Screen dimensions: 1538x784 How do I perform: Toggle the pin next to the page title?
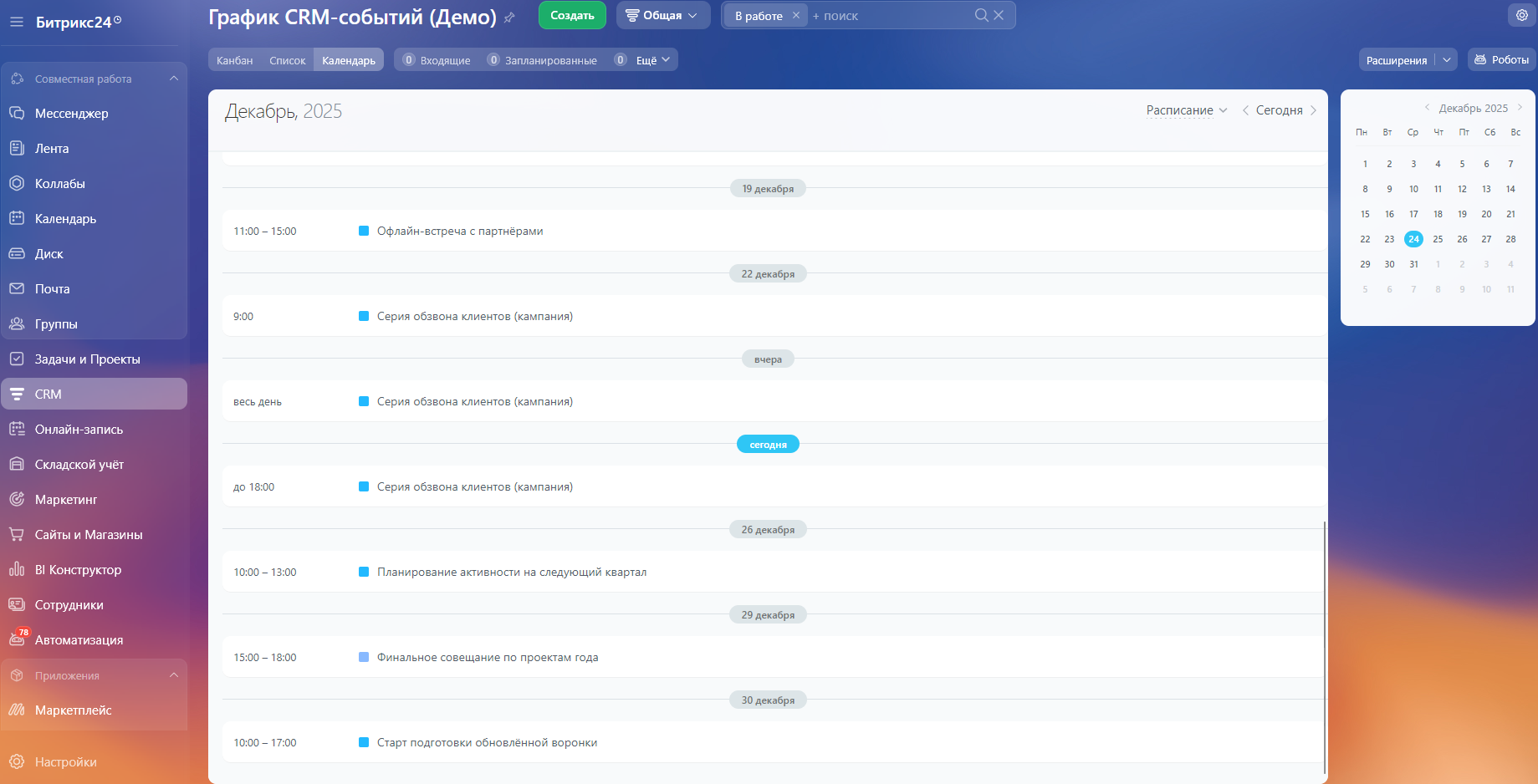click(508, 16)
